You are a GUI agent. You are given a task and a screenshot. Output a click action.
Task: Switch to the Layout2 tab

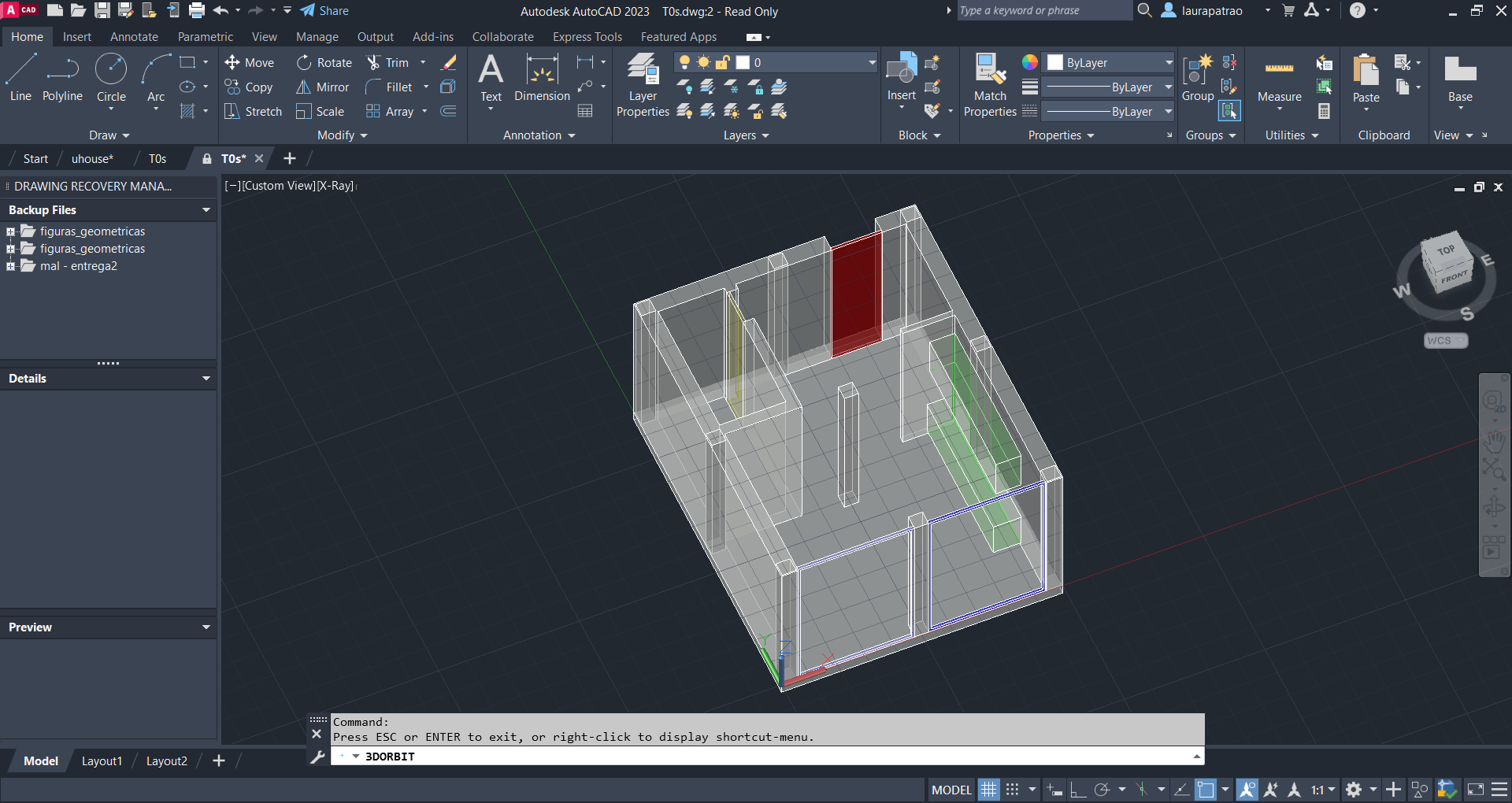pyautogui.click(x=166, y=761)
